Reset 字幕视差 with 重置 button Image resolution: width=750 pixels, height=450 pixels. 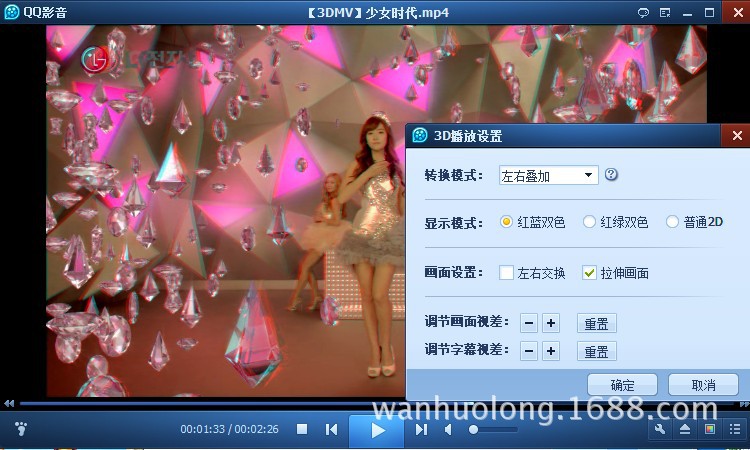597,351
